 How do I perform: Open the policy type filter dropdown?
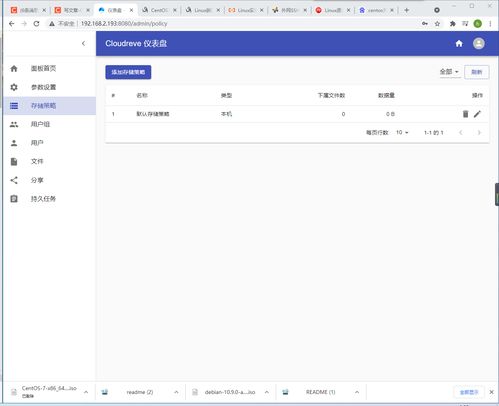point(449,72)
